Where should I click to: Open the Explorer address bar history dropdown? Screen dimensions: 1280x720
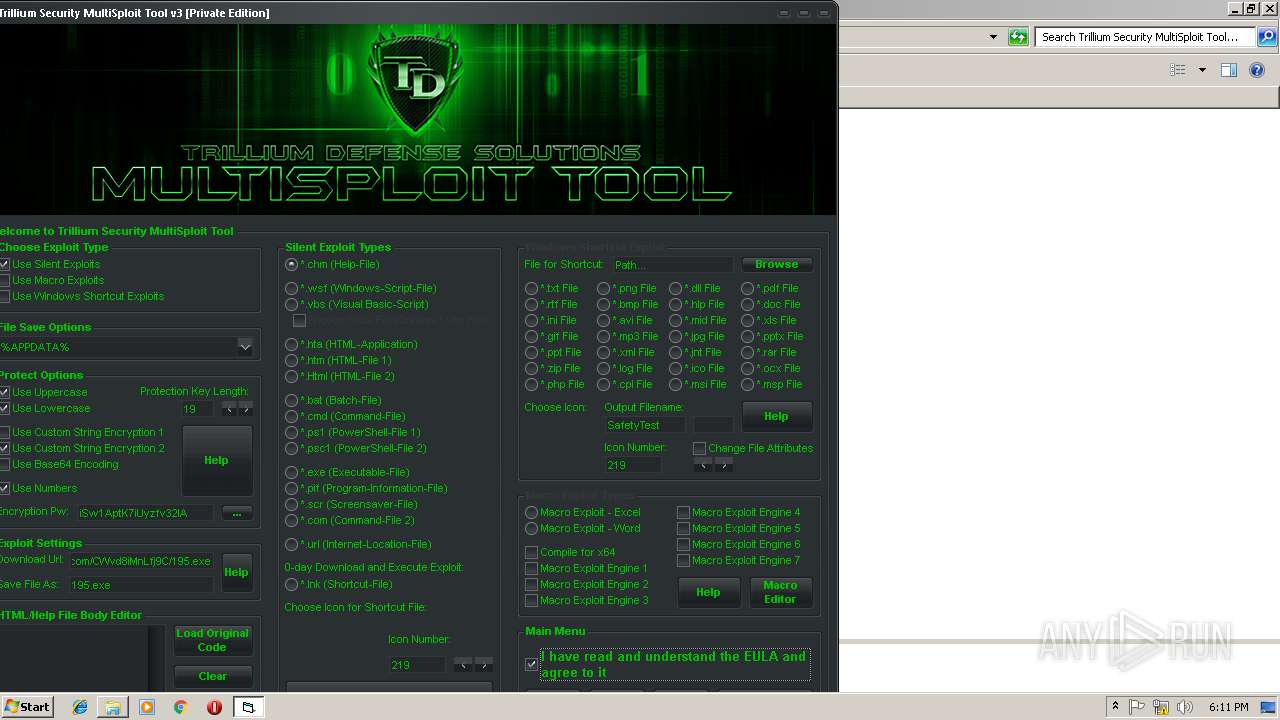(993, 37)
